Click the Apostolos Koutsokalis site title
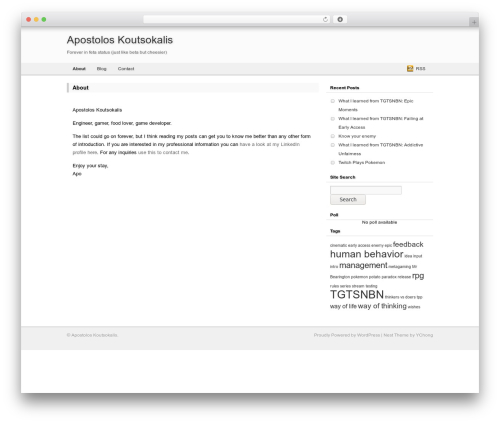Viewport: 500px width, 423px height. (120, 40)
